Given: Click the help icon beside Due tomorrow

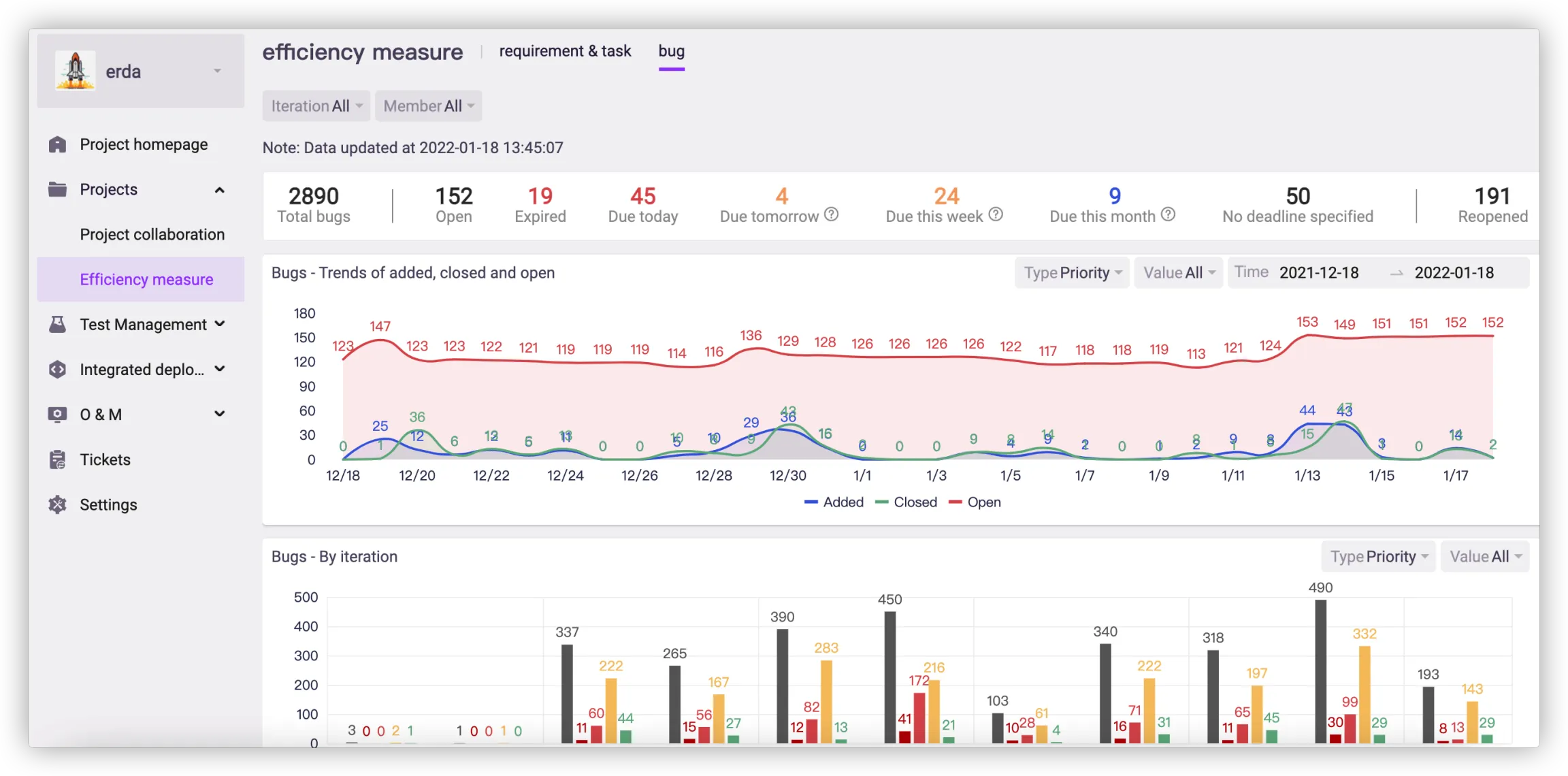Looking at the screenshot, I should [x=831, y=214].
